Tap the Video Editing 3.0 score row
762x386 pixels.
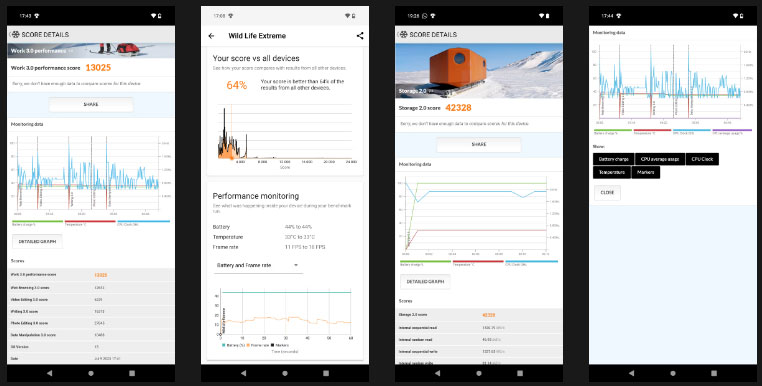[x=91, y=299]
